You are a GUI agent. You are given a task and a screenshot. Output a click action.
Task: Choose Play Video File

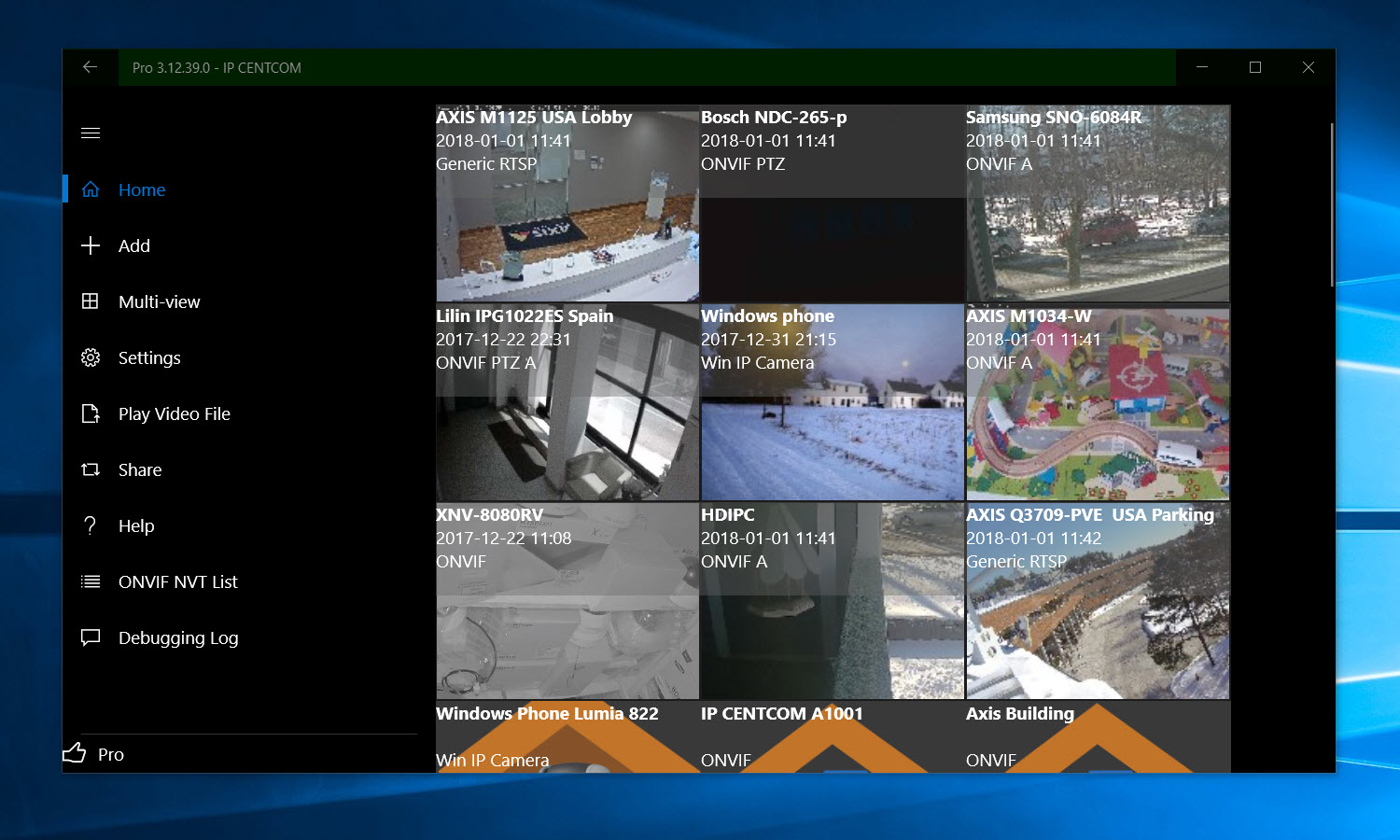tap(175, 413)
